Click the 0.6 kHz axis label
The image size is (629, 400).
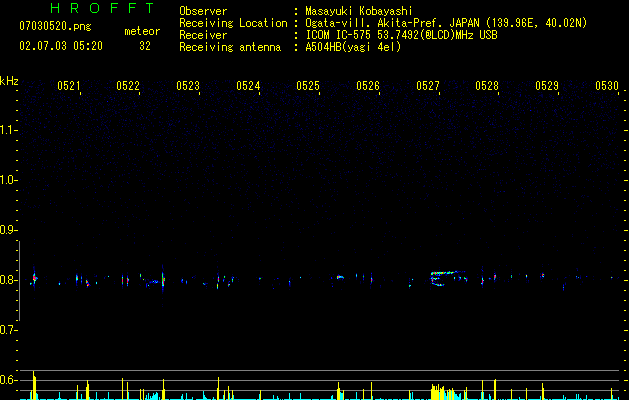coord(8,380)
